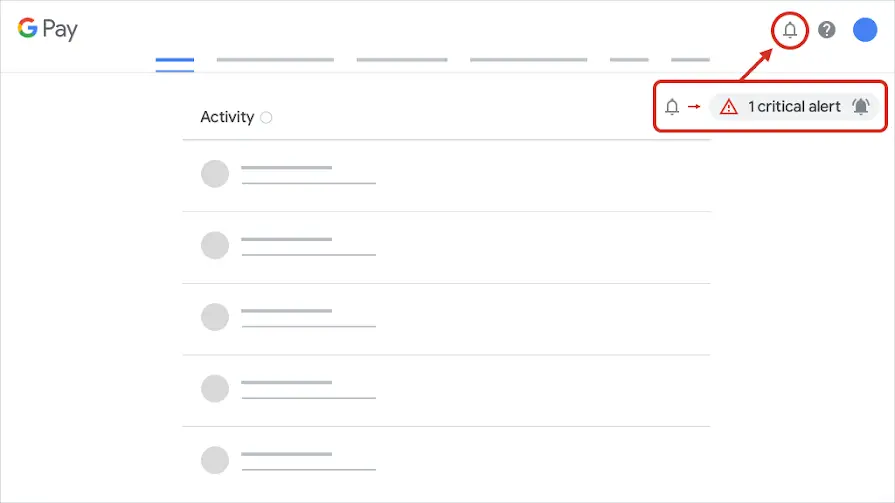
Task: Switch to the second tab placeholder
Action: click(x=275, y=60)
